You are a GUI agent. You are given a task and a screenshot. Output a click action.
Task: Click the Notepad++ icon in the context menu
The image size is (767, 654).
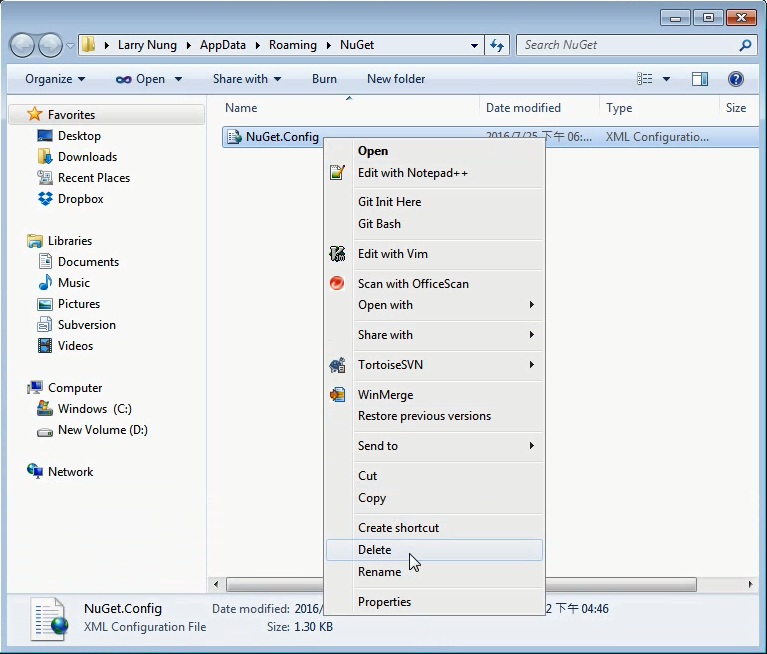pos(337,172)
